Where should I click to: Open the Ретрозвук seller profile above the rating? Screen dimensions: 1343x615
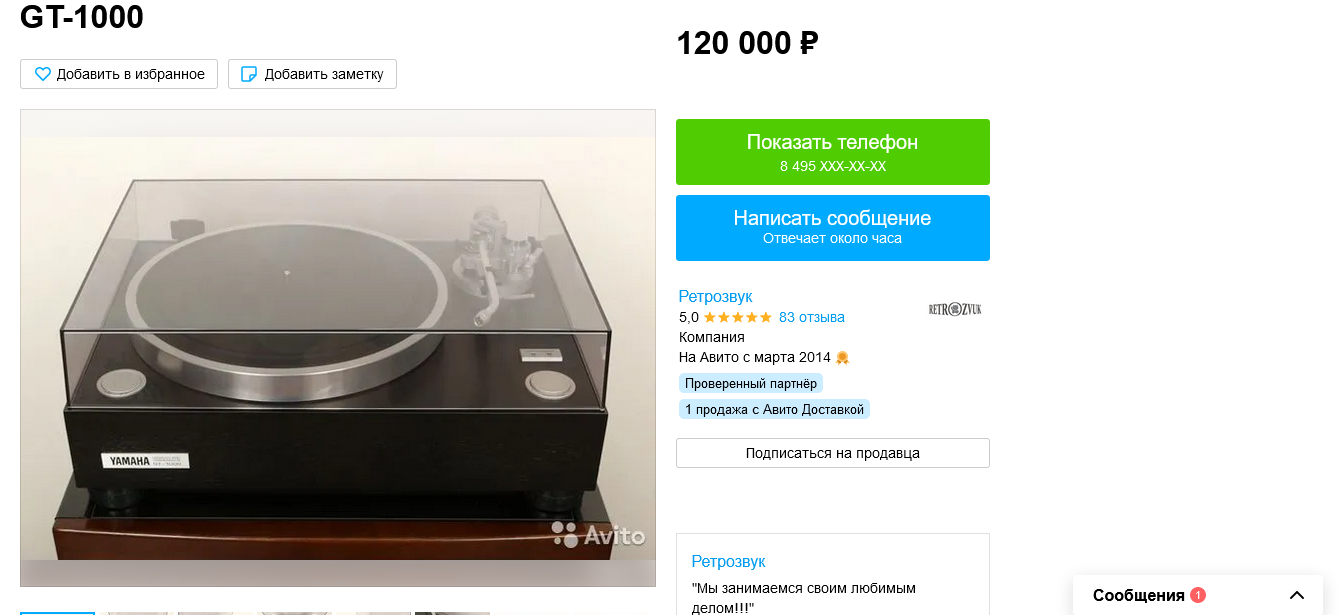point(716,296)
